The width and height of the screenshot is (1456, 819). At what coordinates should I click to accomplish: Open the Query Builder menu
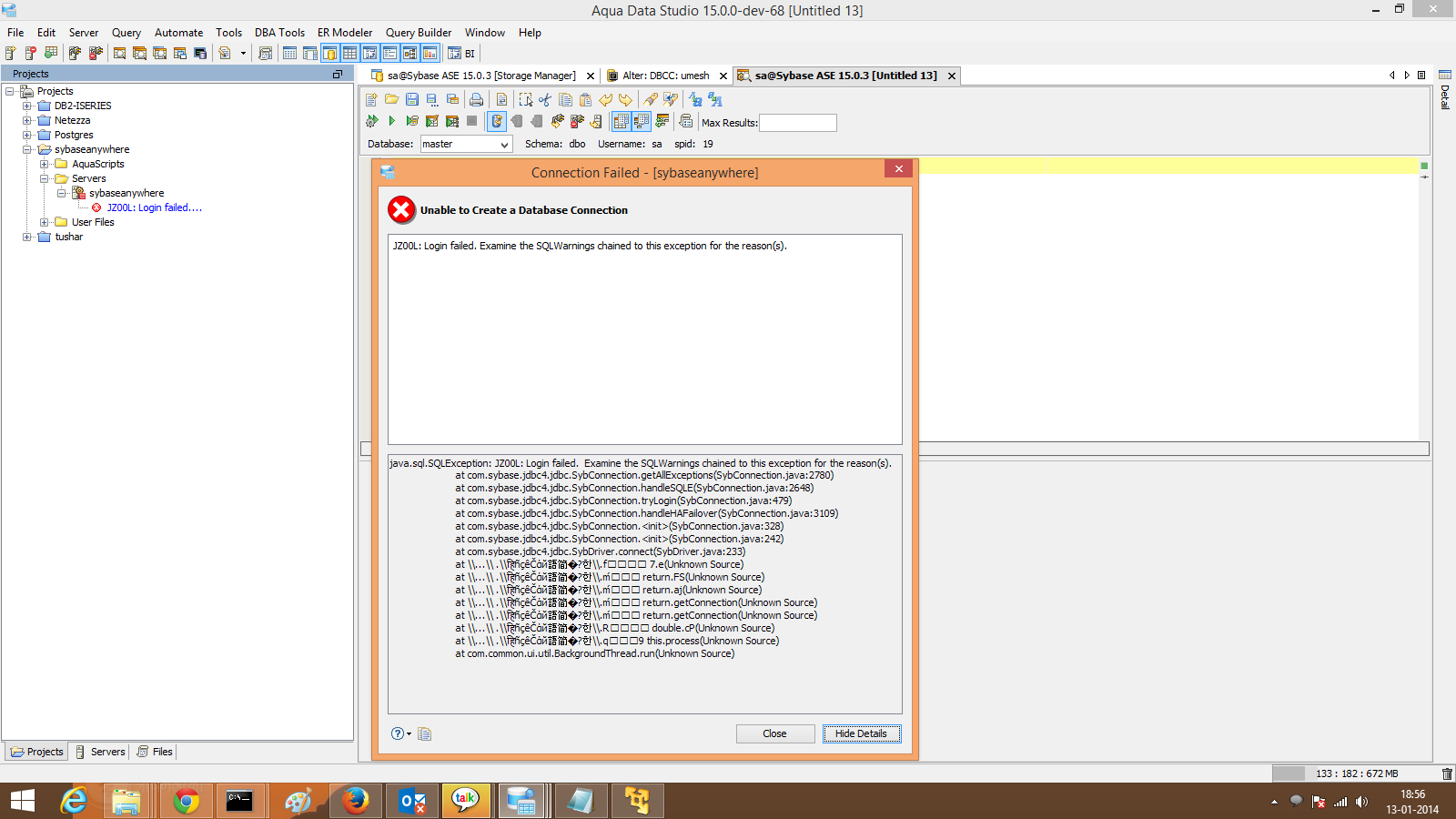tap(419, 33)
